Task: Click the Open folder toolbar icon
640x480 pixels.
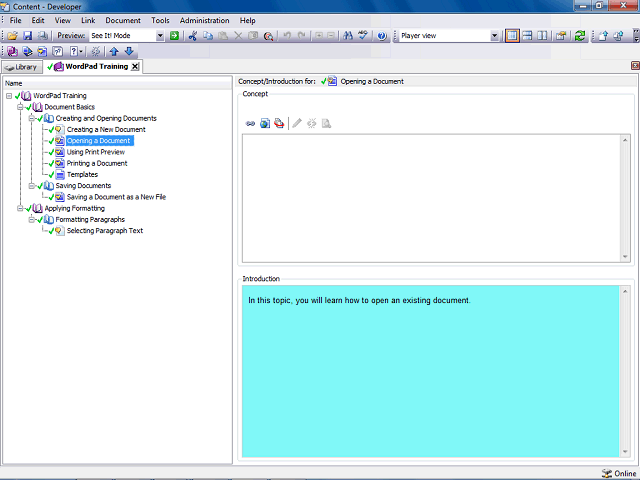Action: [x=12, y=36]
